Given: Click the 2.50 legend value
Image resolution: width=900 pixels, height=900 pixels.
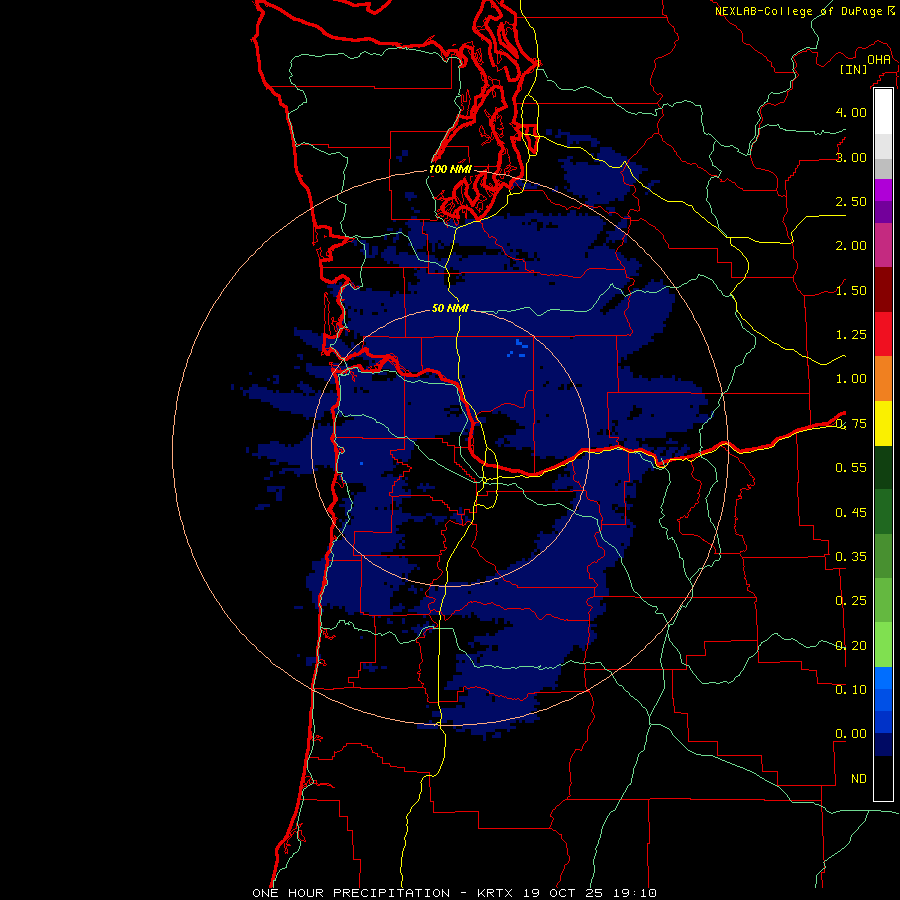Looking at the screenshot, I should [x=851, y=201].
